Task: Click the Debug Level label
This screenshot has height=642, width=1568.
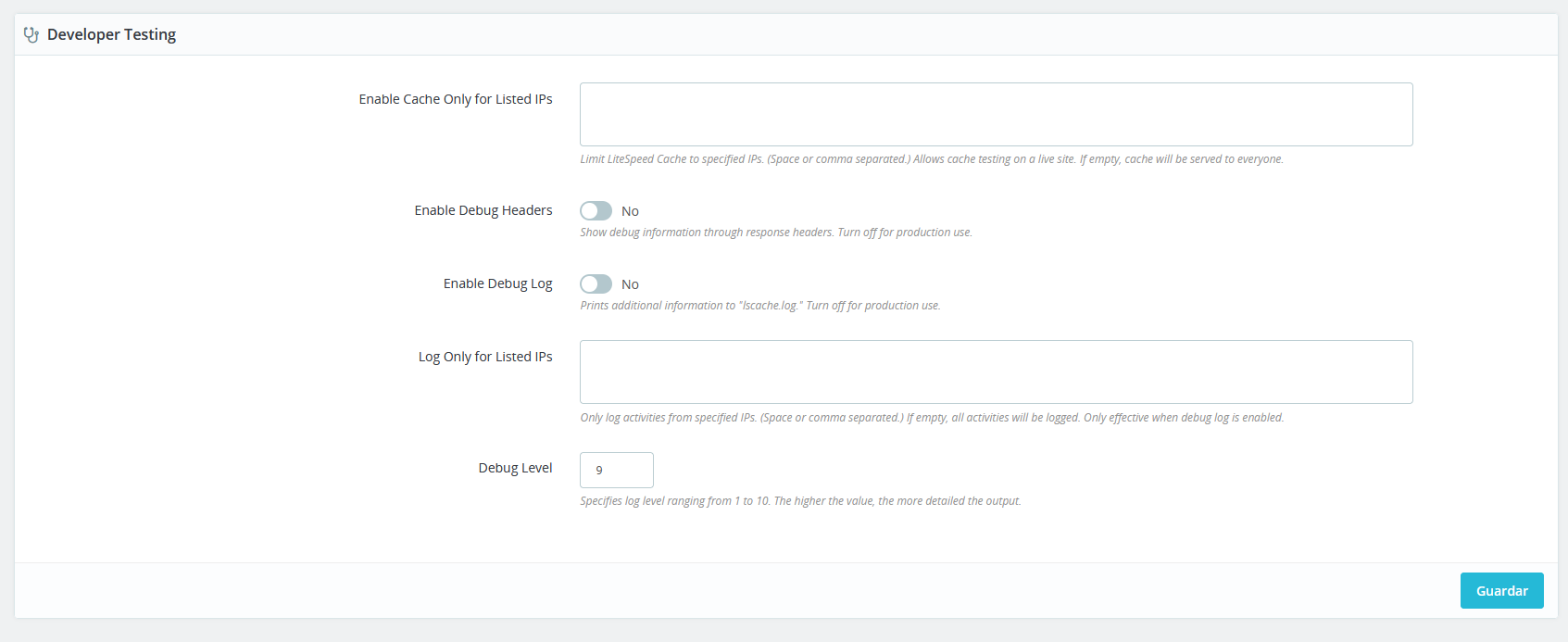Action: [x=515, y=468]
